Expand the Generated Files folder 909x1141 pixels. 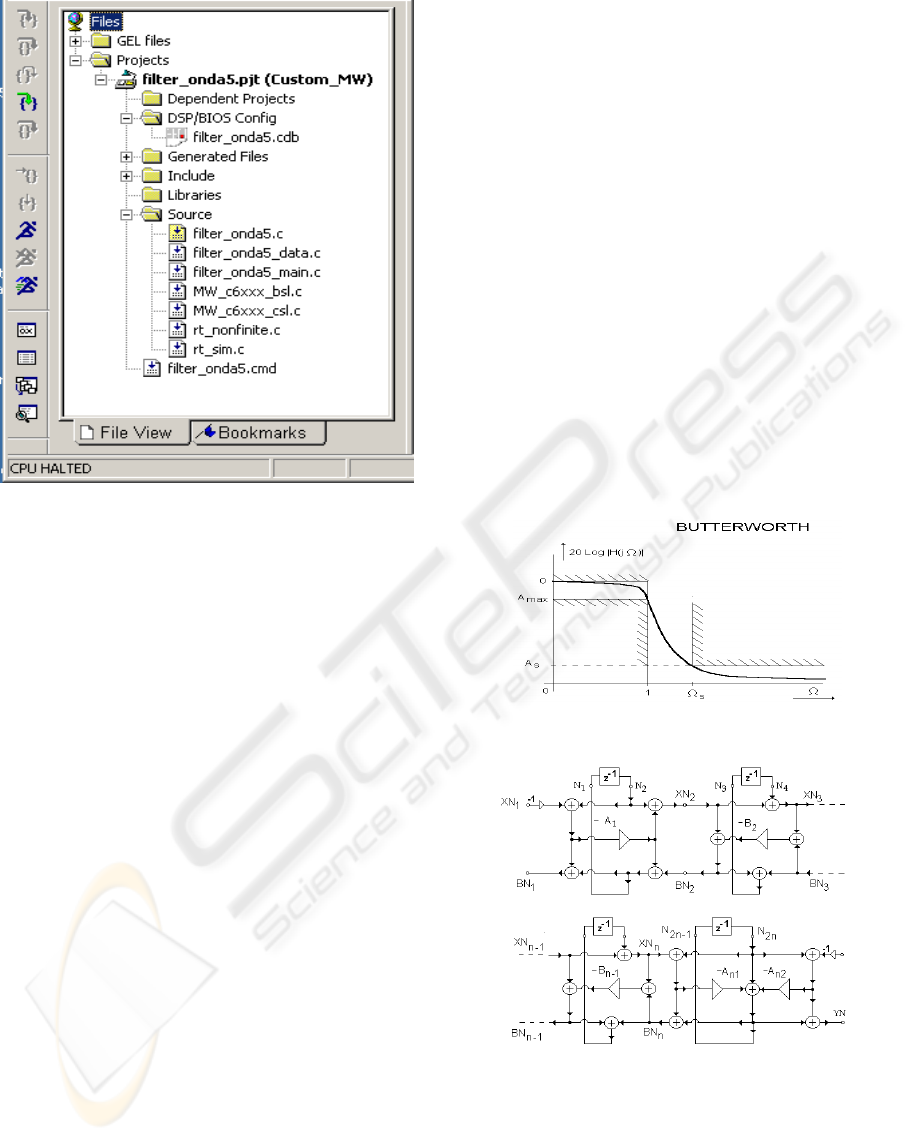(x=127, y=157)
